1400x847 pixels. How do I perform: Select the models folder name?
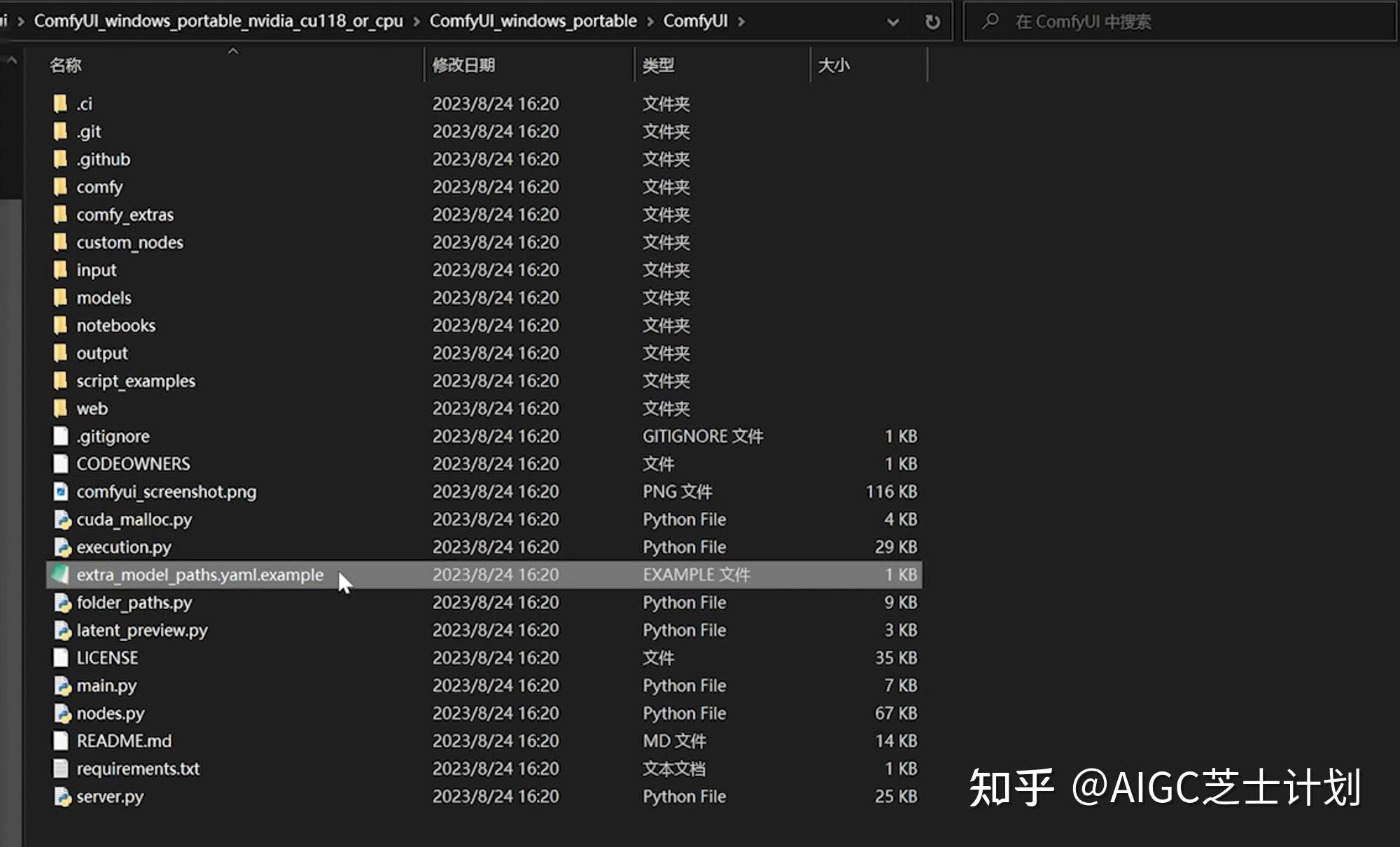pos(104,298)
